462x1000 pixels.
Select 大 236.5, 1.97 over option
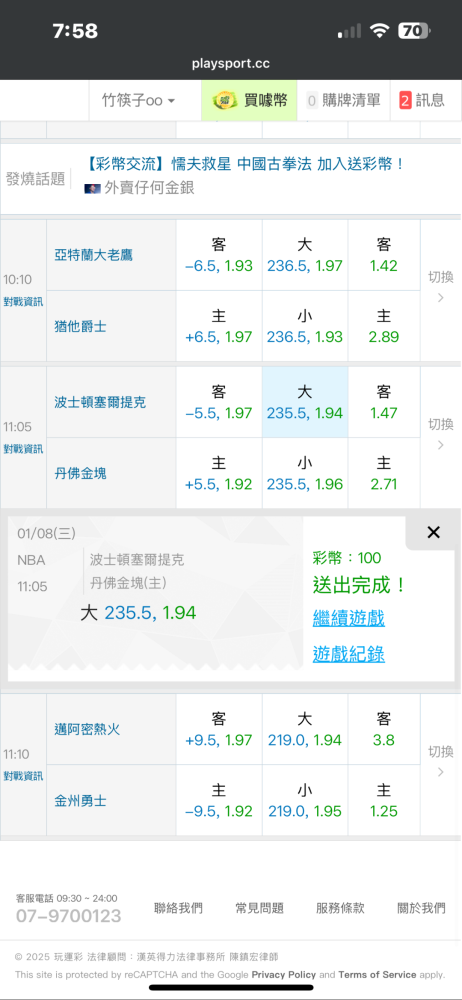click(305, 255)
